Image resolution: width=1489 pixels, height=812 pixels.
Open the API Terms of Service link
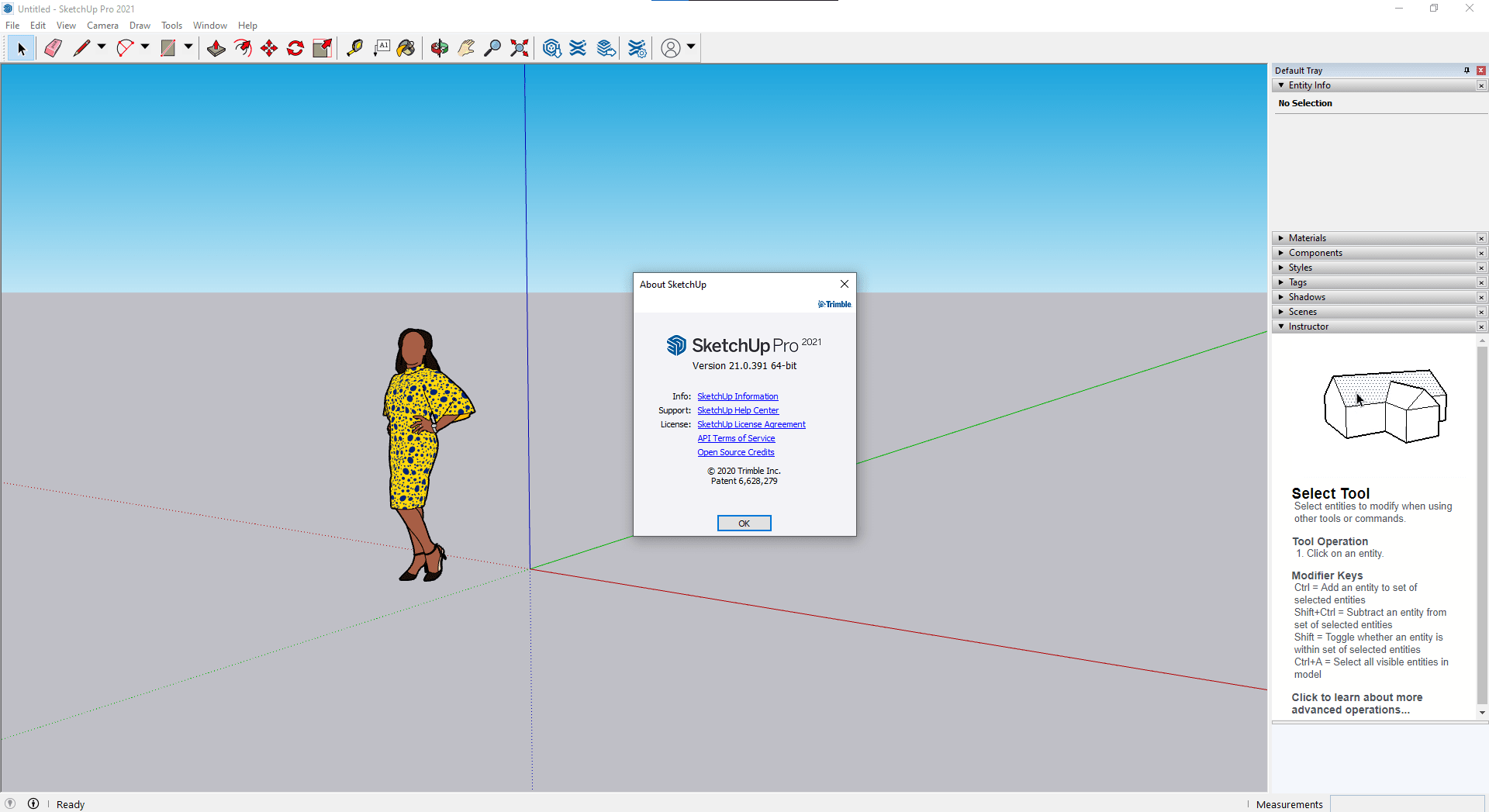point(736,438)
